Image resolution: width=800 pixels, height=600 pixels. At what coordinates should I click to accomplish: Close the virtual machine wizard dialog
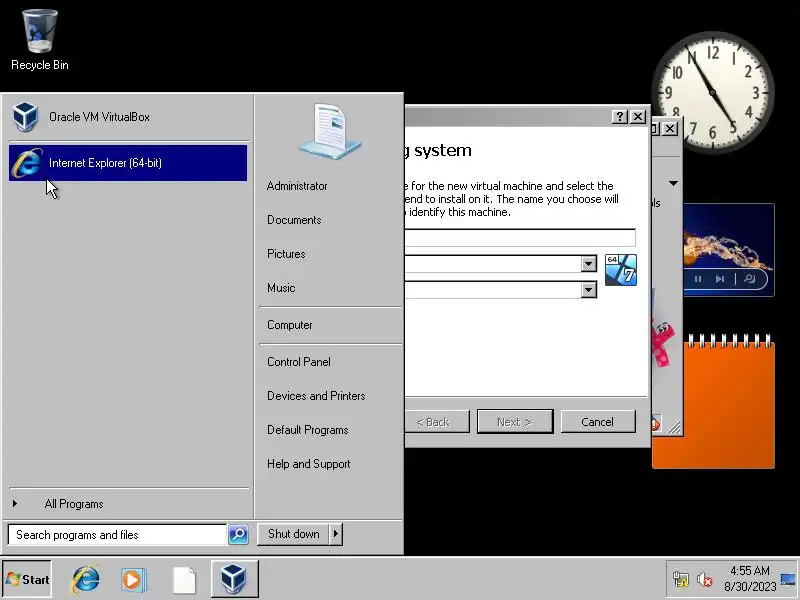638,117
